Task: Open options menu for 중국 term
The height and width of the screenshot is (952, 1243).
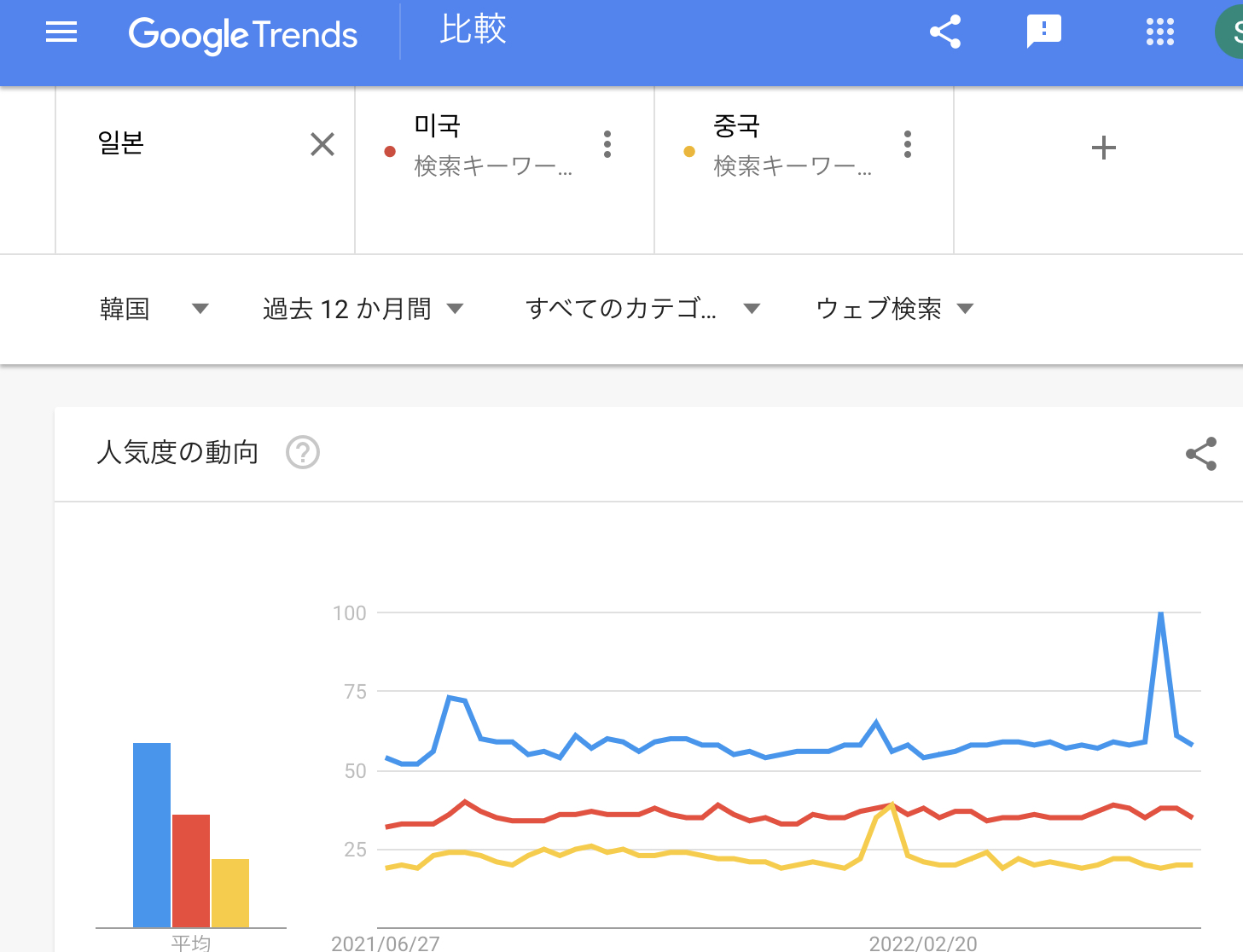Action: coord(908,144)
